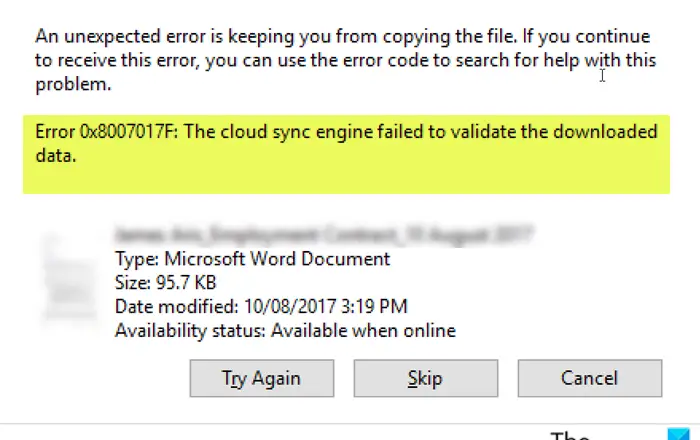
Task: Click the 'Availability status' label
Action: pyautogui.click(x=190, y=331)
